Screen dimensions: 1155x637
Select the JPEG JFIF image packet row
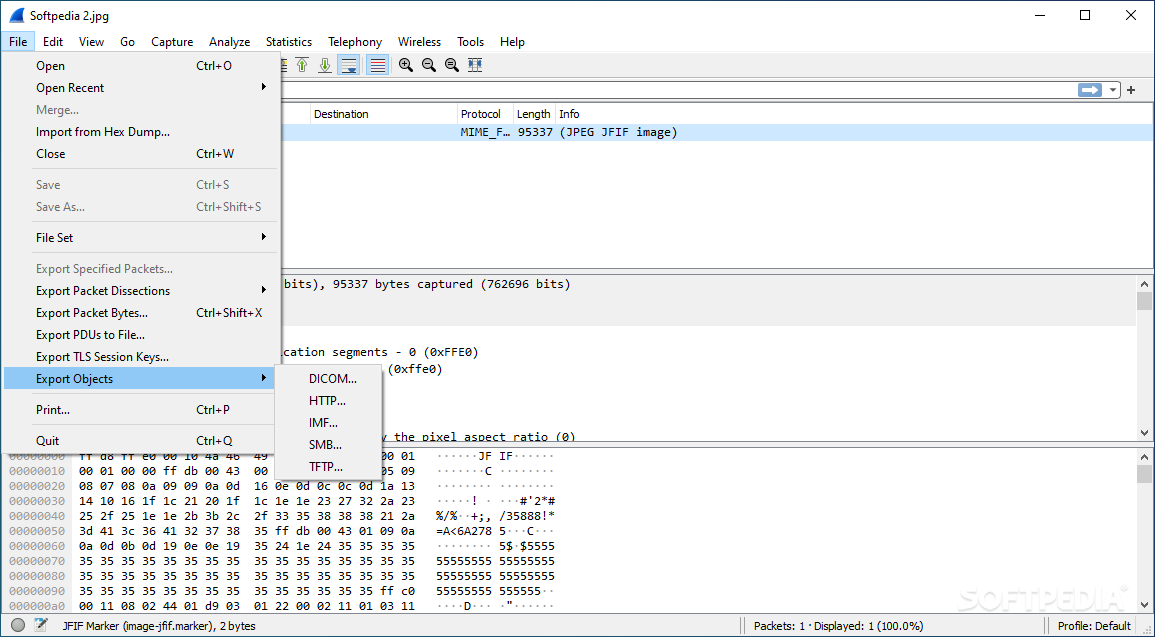pyautogui.click(x=716, y=133)
